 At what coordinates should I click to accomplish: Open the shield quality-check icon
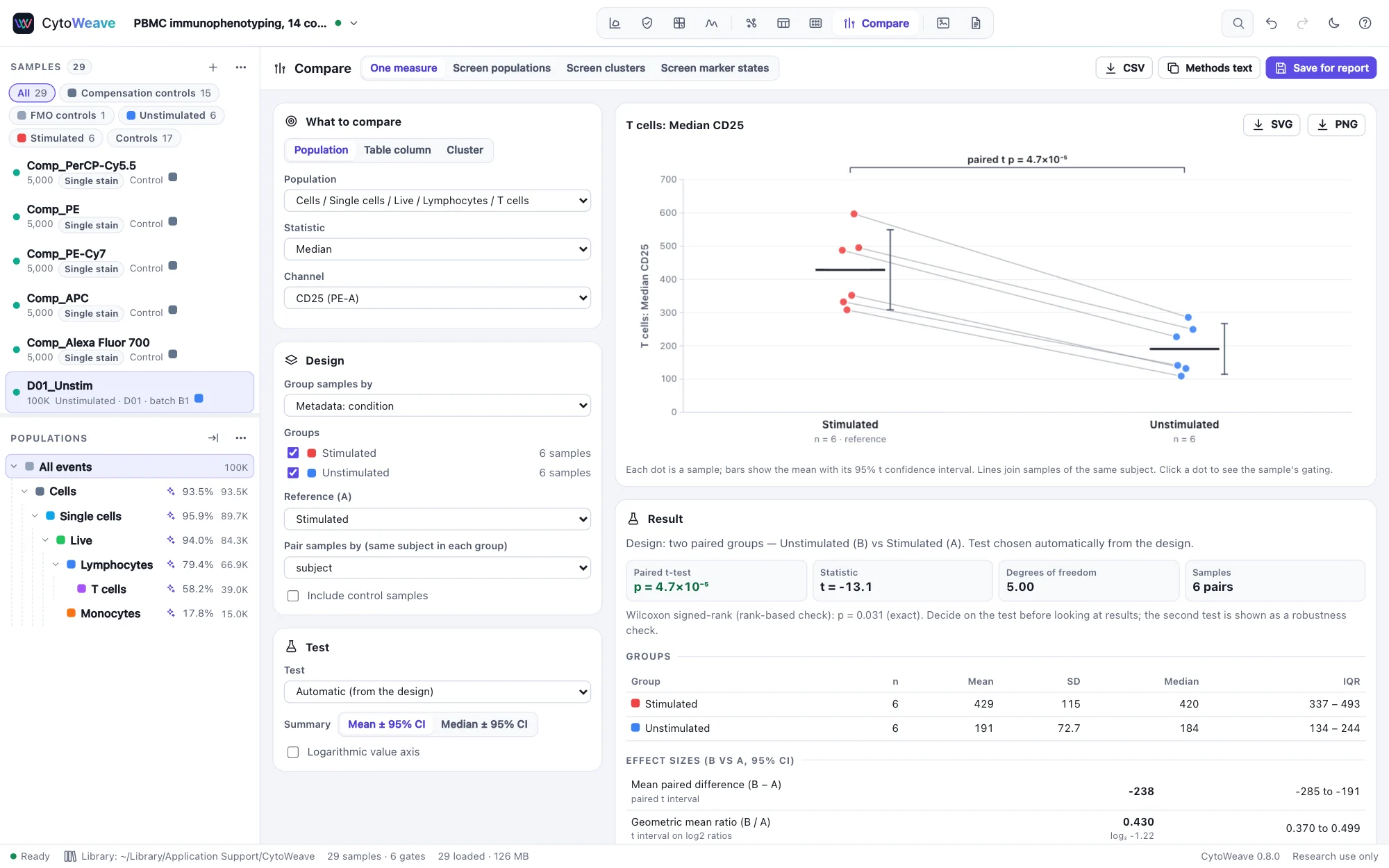[x=647, y=23]
